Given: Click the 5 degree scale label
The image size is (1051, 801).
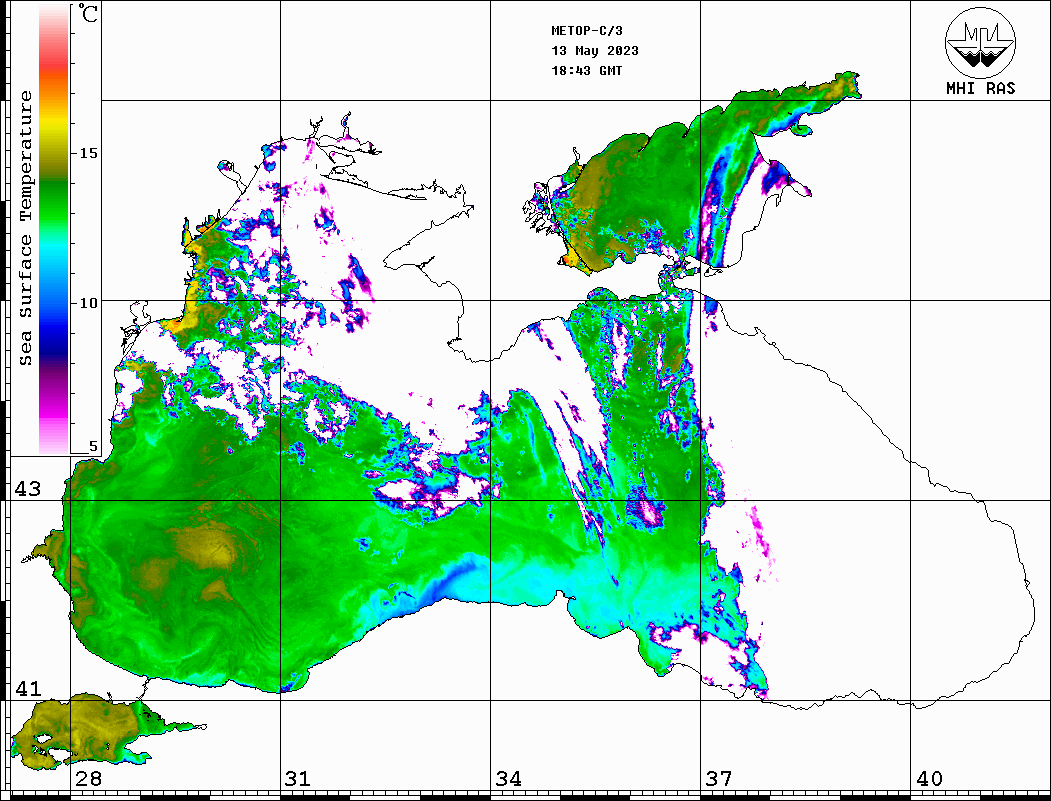Looking at the screenshot, I should [x=93, y=446].
